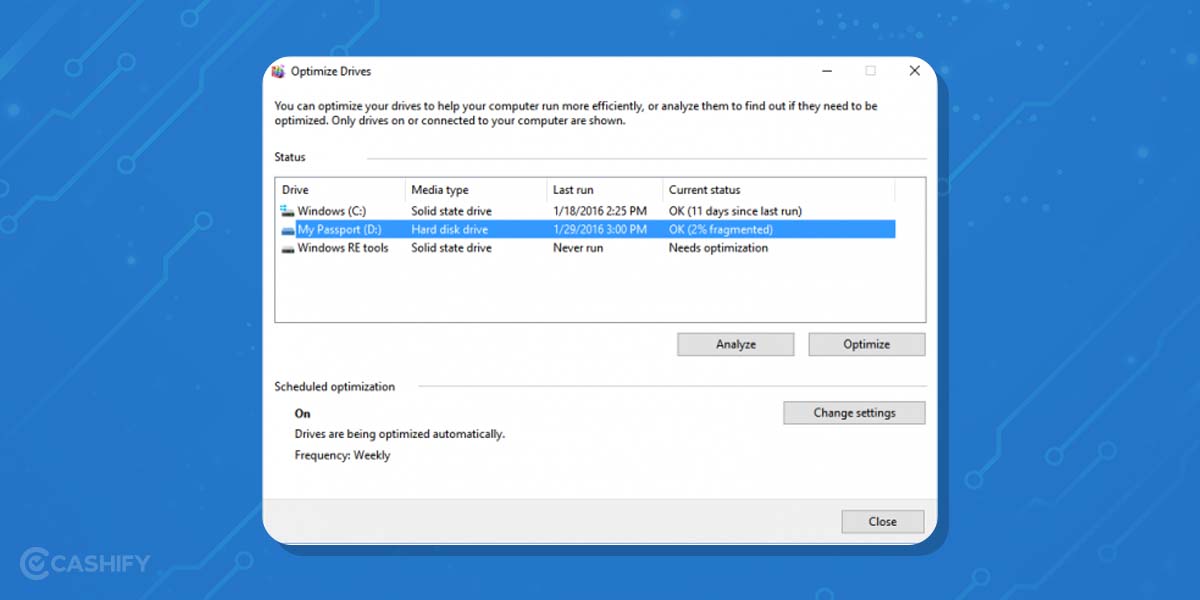Screen dimensions: 1200x600
Task: Click the Optimize Drives title bar icon
Action: pos(278,71)
